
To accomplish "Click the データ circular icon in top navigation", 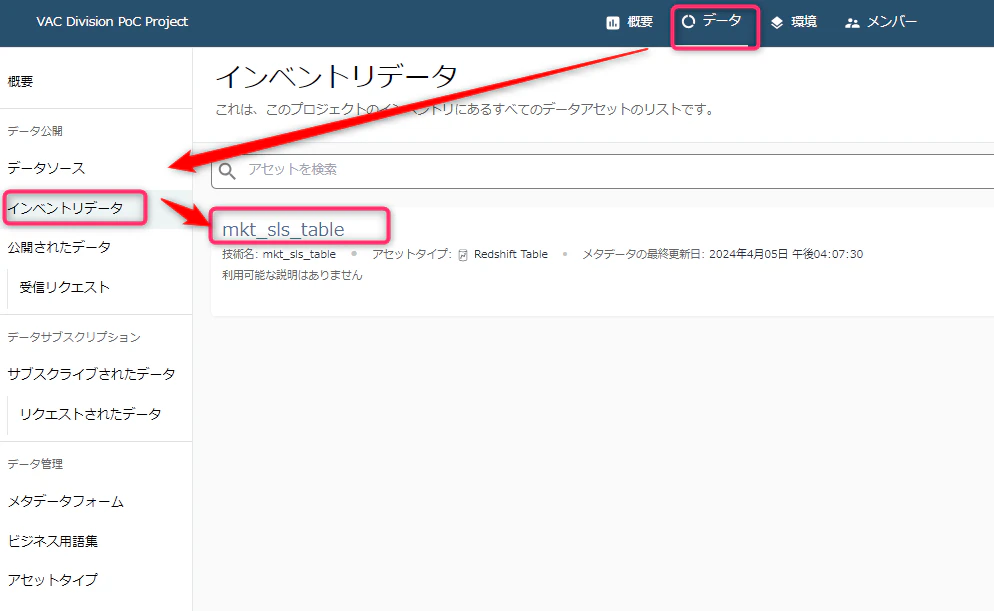I will click(688, 22).
